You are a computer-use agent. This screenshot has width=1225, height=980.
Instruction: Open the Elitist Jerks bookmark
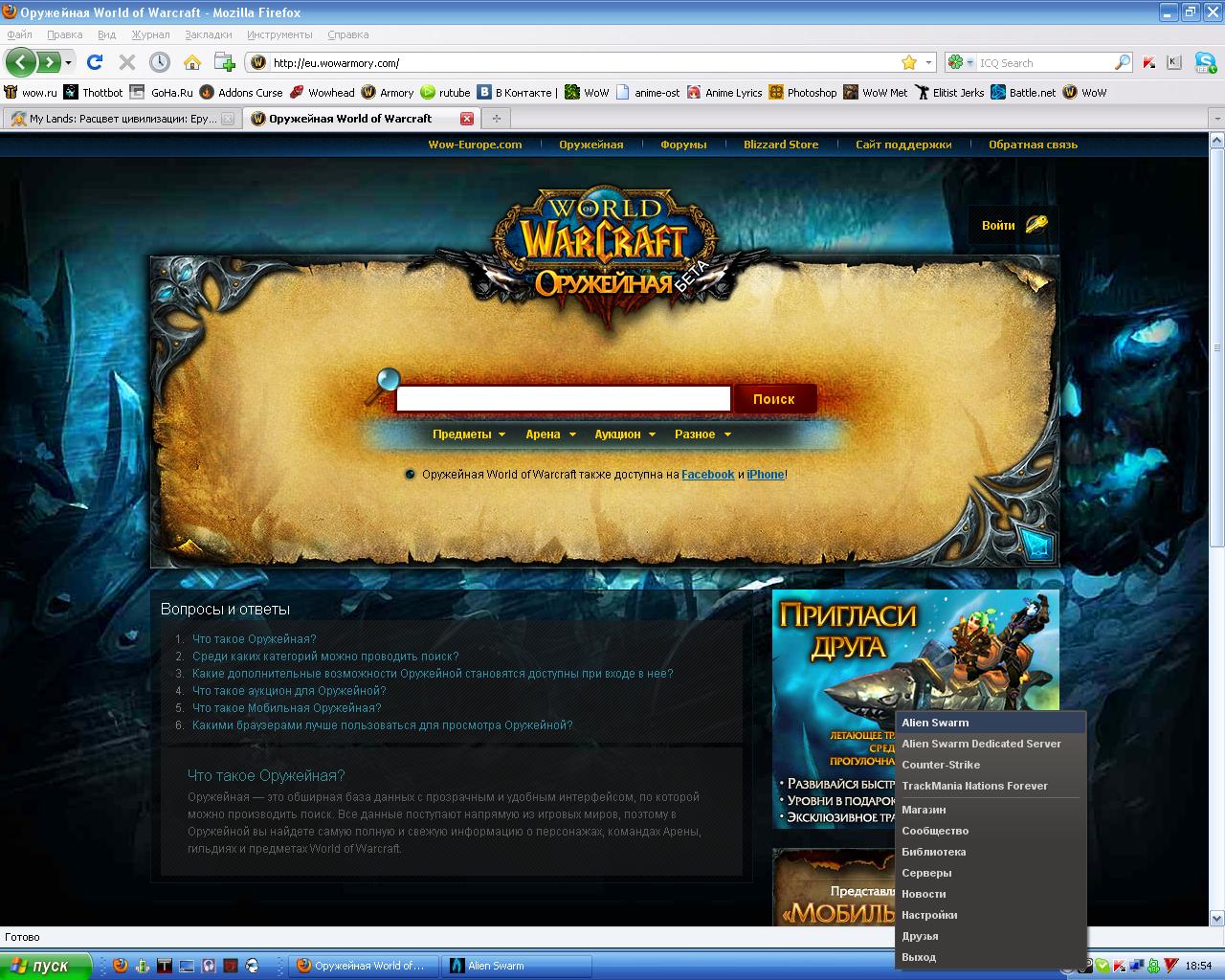[949, 93]
